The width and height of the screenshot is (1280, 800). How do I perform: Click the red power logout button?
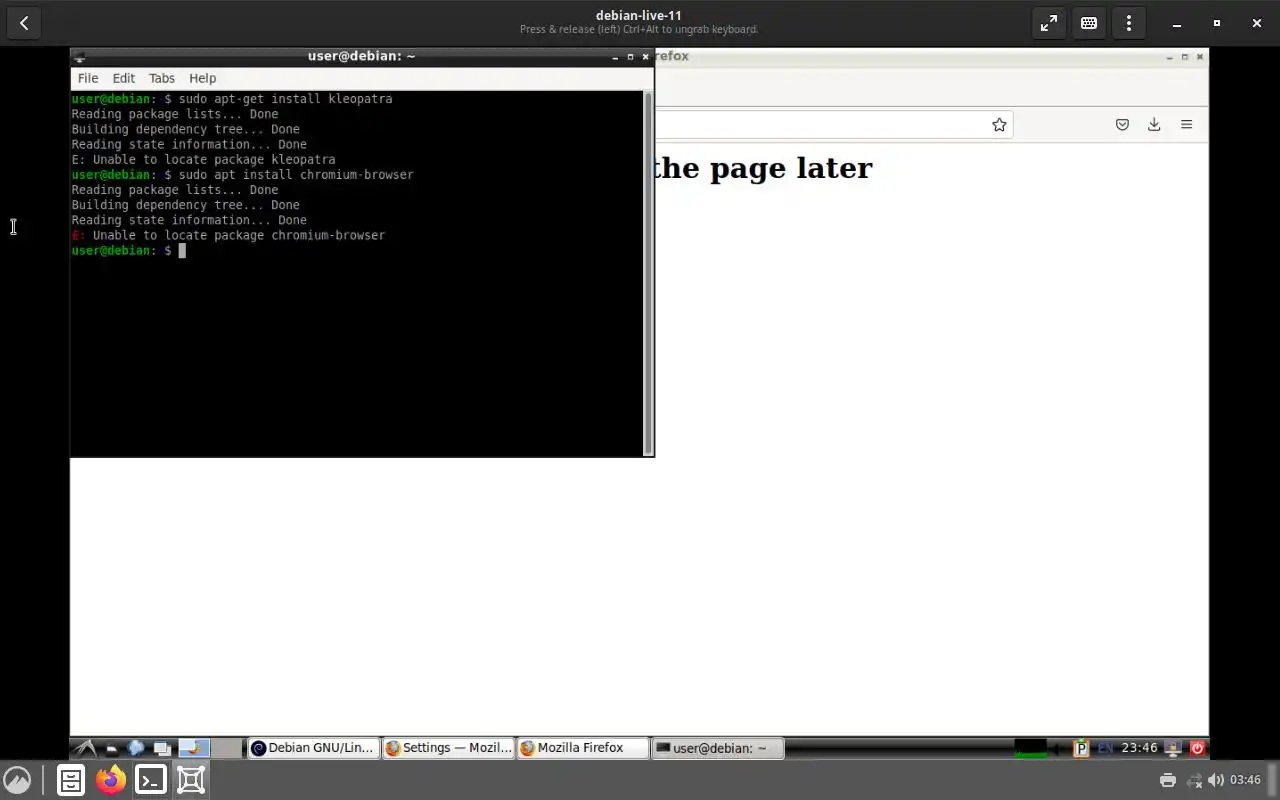(1197, 748)
